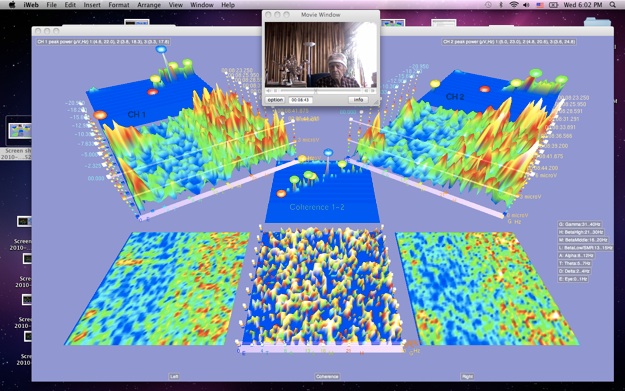Open Spotlight search magnifier icon
Screen dimensions: 625x391
point(613,5)
